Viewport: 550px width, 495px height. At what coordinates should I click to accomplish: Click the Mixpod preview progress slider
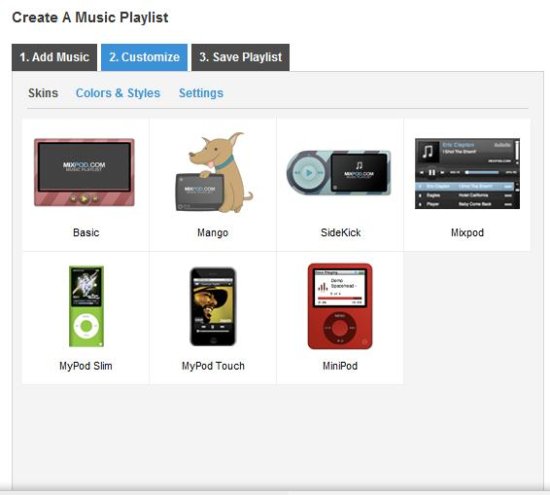pos(482,172)
